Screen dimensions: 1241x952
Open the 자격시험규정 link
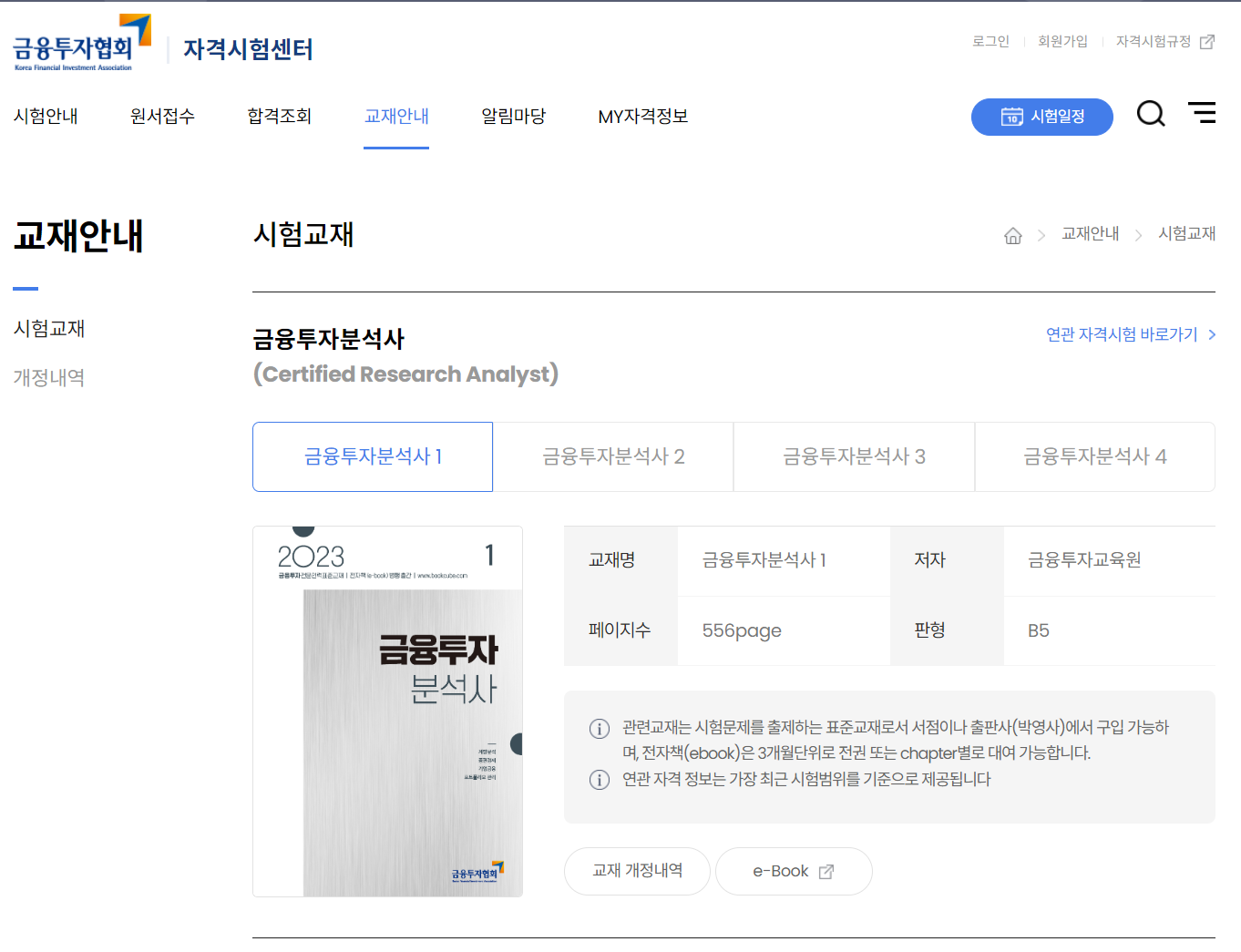click(1154, 42)
